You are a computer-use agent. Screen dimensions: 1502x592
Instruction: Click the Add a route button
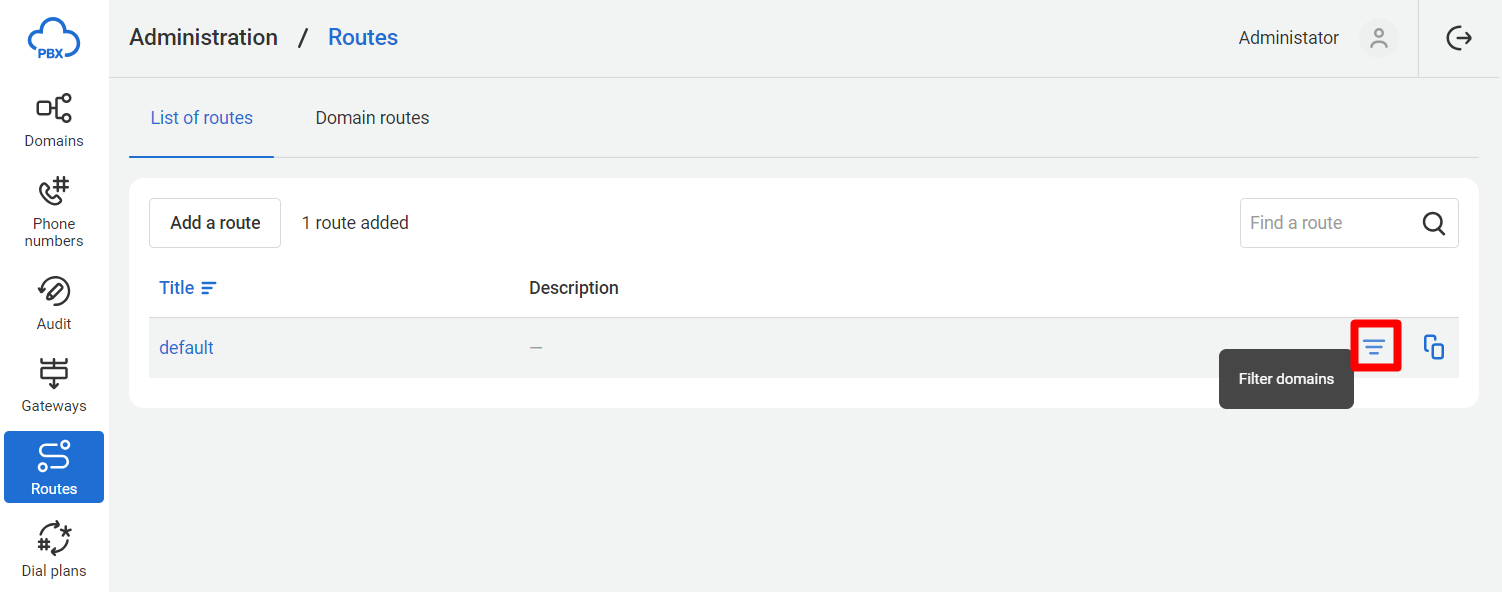[215, 223]
